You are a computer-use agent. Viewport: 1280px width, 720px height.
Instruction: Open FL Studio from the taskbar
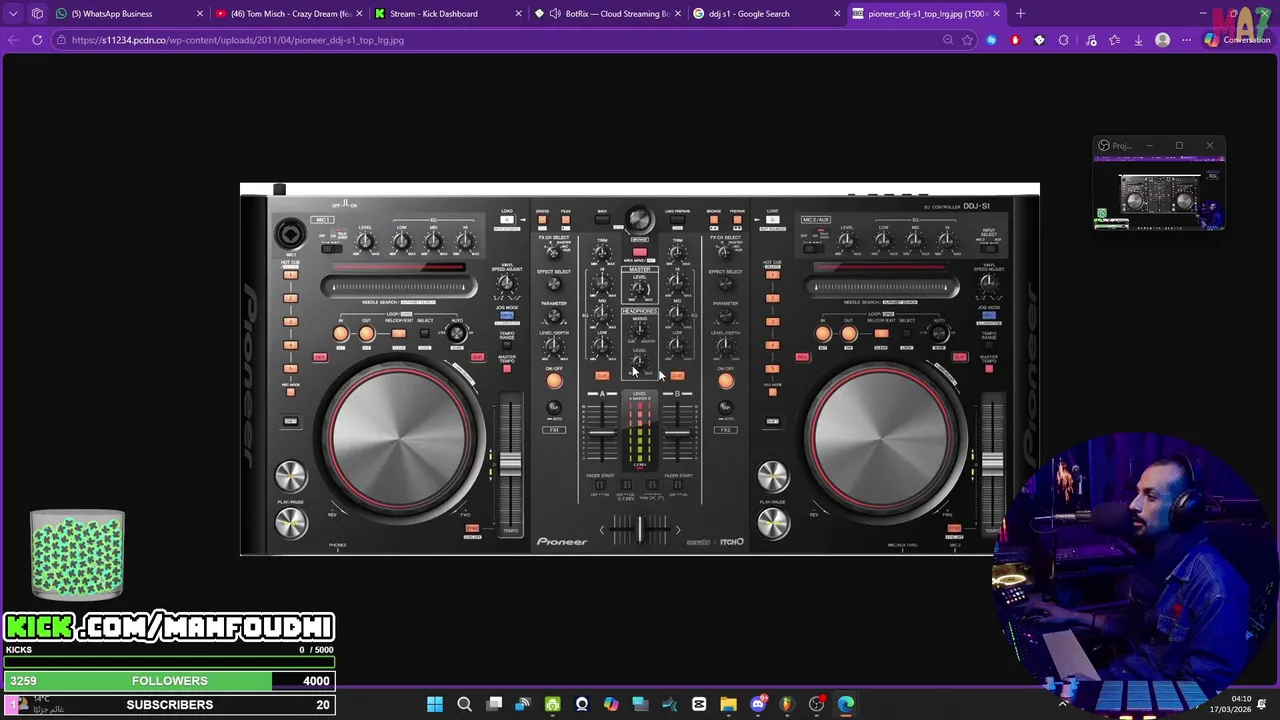(787, 705)
